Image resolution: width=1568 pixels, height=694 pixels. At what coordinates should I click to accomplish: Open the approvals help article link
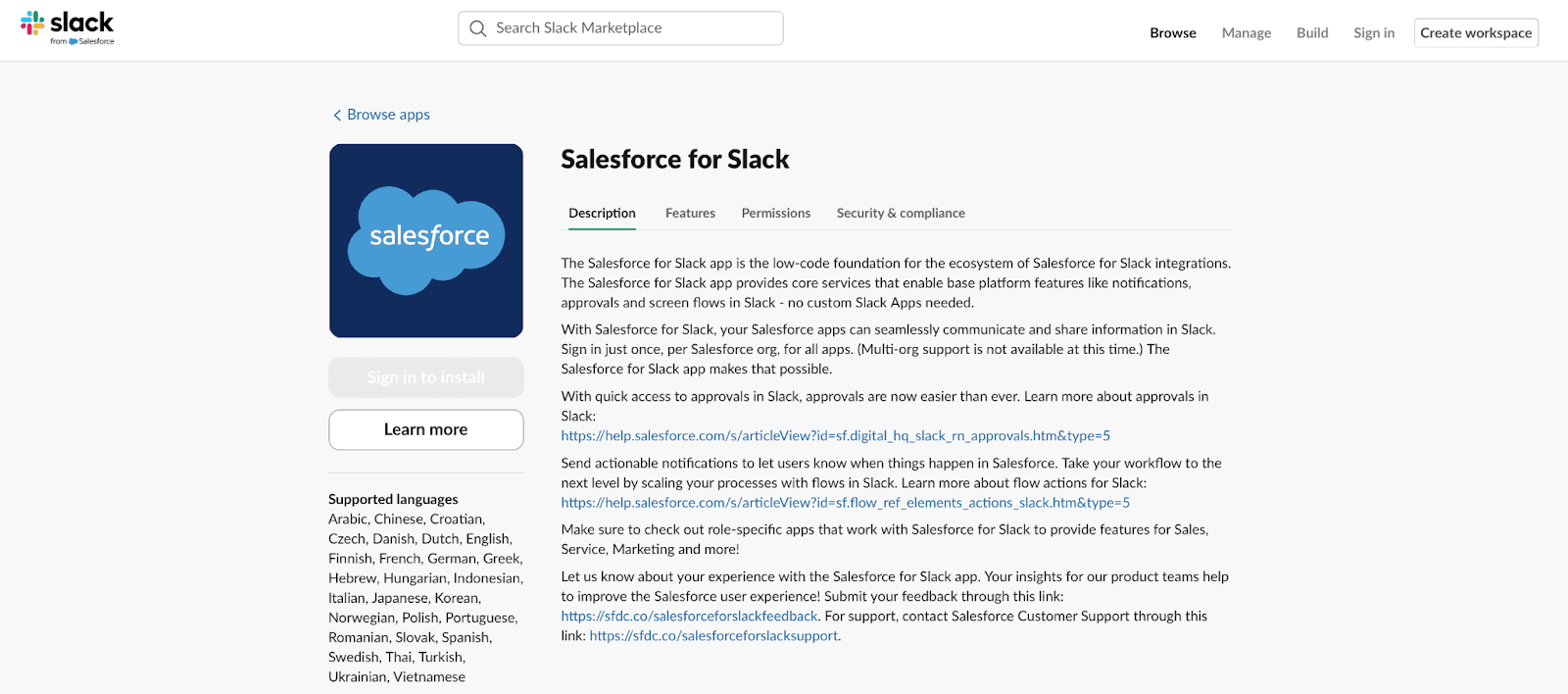pyautogui.click(x=836, y=435)
